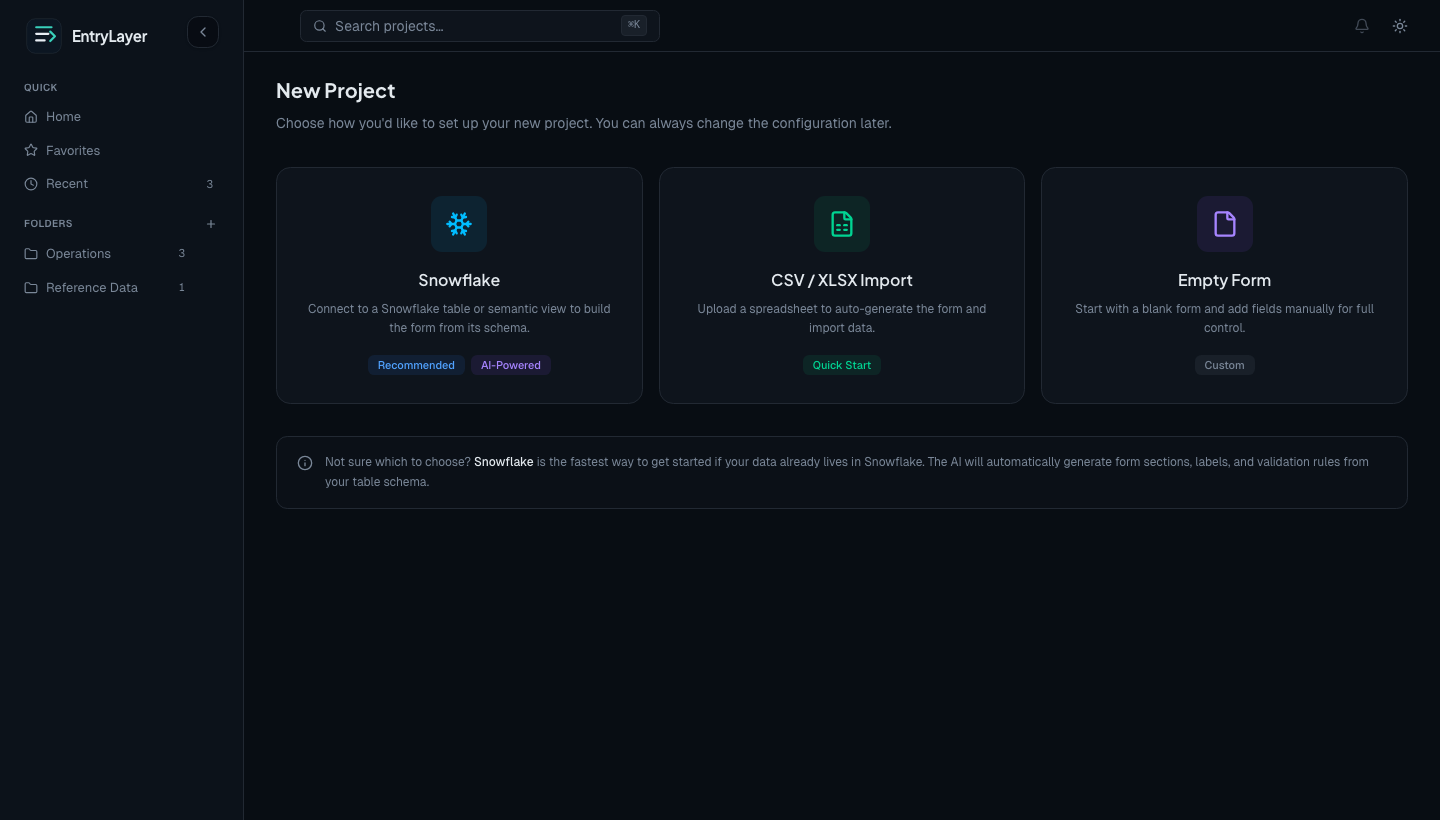The image size is (1440, 820).
Task: Open notifications with the bell icon
Action: pos(1362,26)
